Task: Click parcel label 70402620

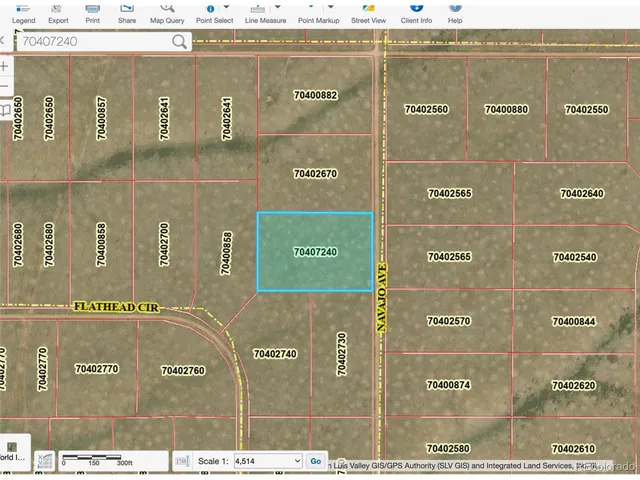Action: (574, 385)
